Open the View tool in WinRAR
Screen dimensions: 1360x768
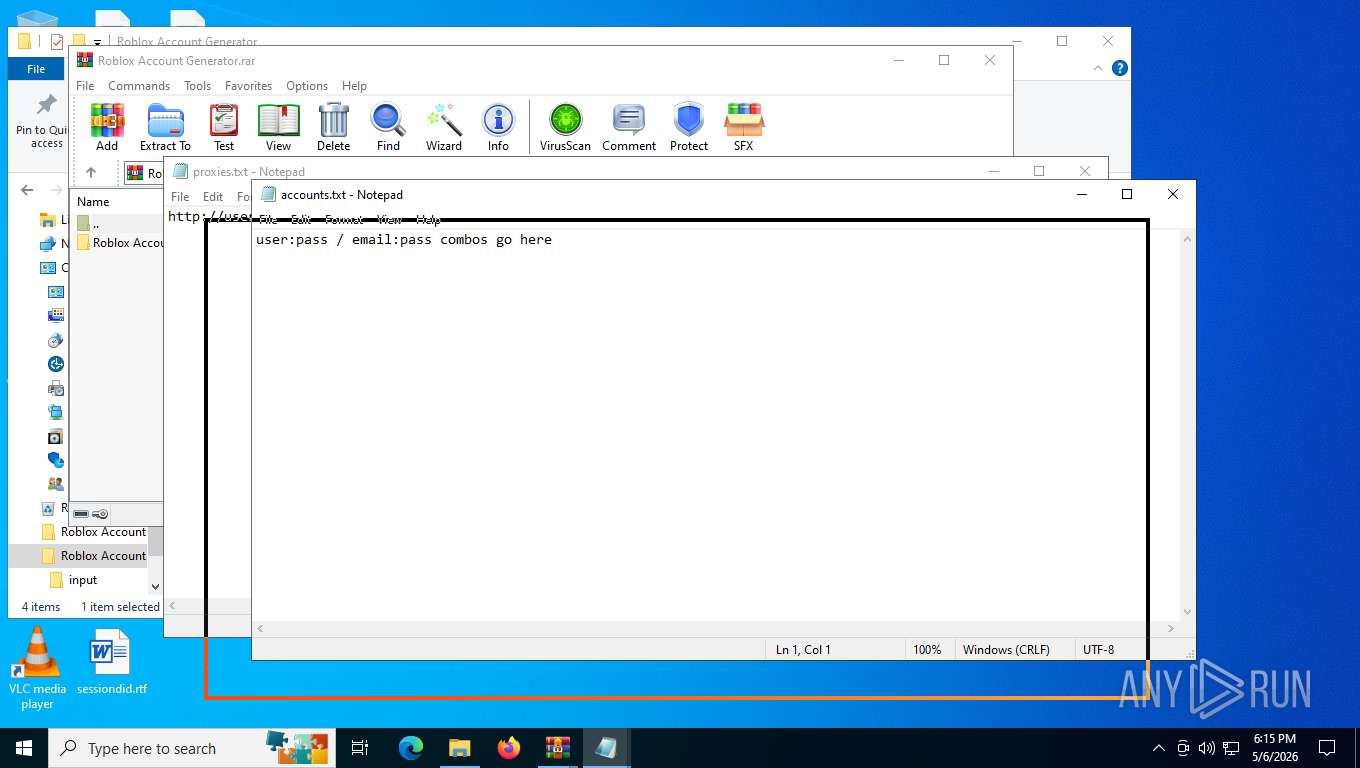[278, 127]
